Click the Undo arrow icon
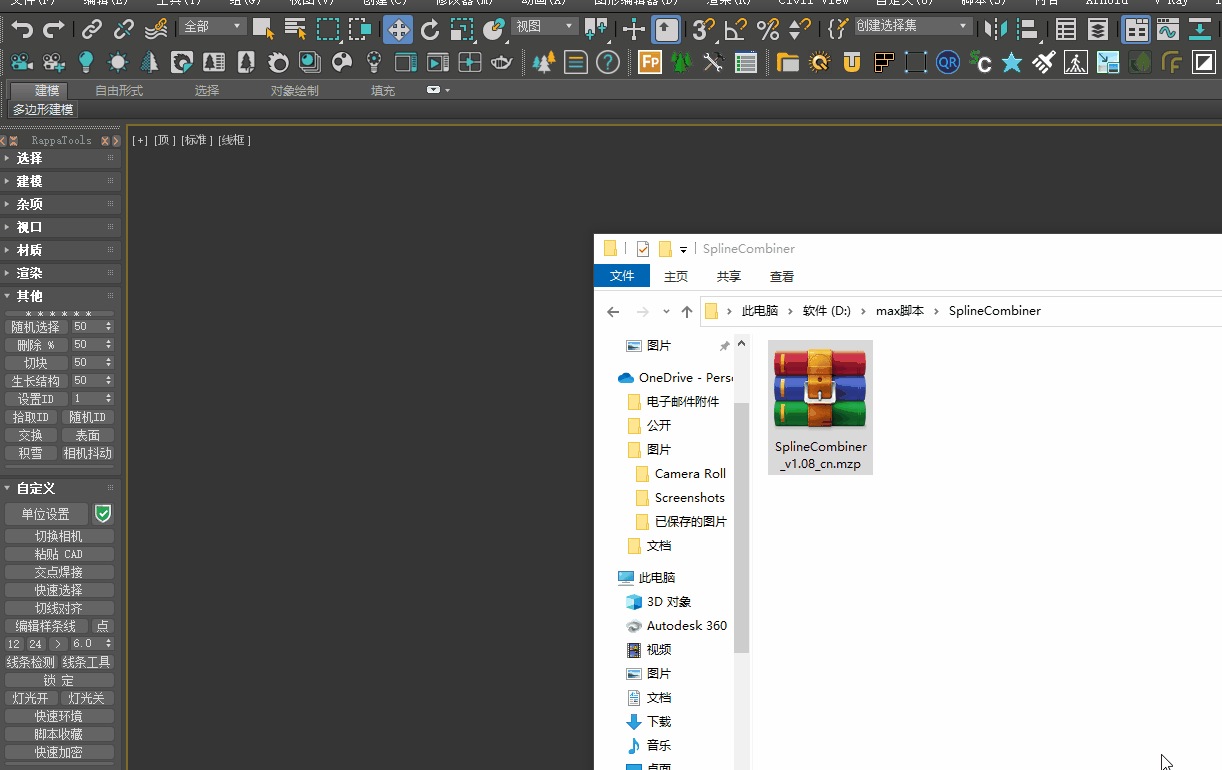Image resolution: width=1222 pixels, height=770 pixels. coord(22,29)
